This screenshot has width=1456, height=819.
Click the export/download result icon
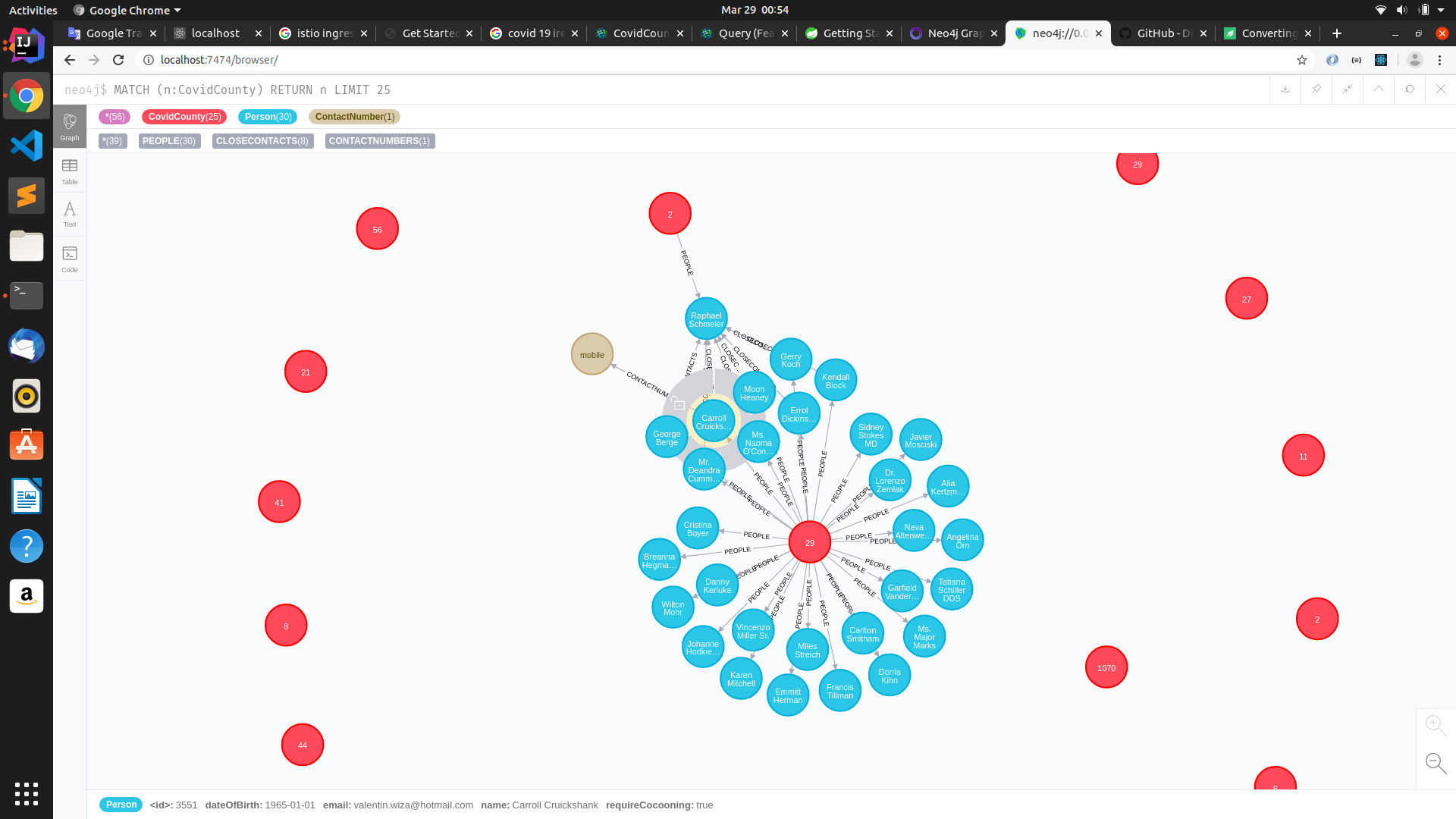pos(1285,89)
